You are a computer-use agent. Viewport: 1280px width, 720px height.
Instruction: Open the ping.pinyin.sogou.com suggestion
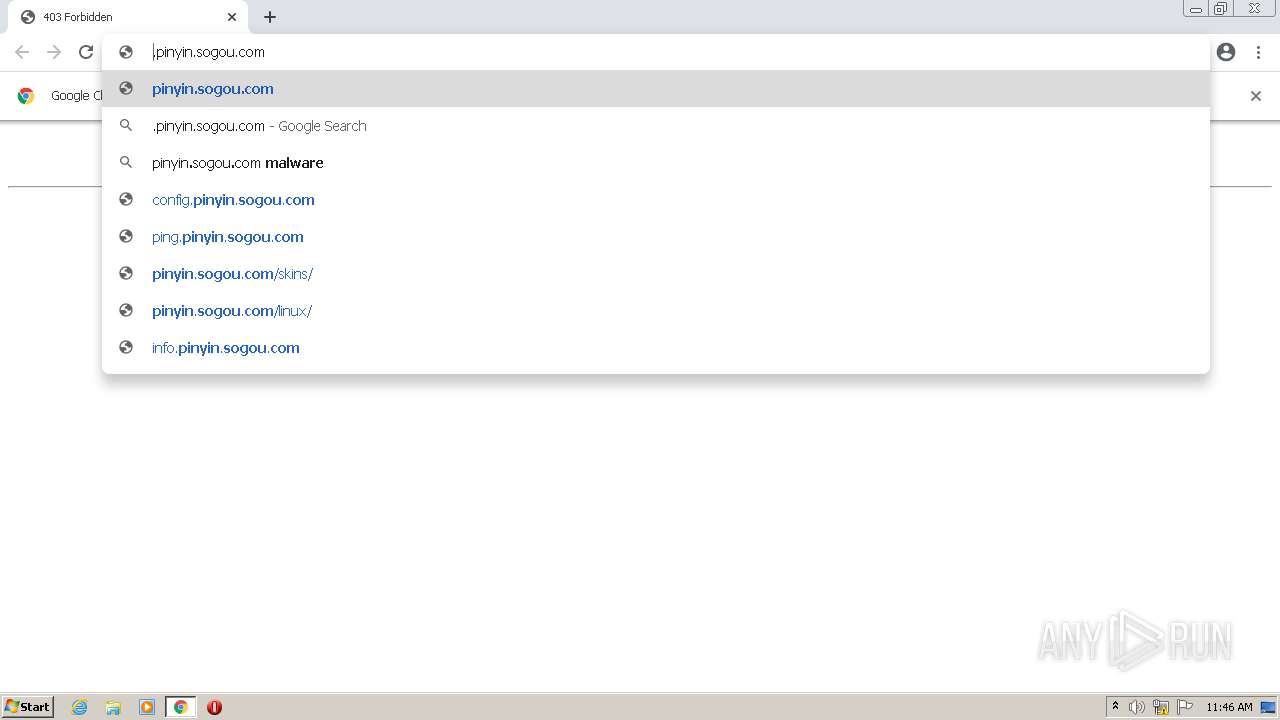point(656,237)
